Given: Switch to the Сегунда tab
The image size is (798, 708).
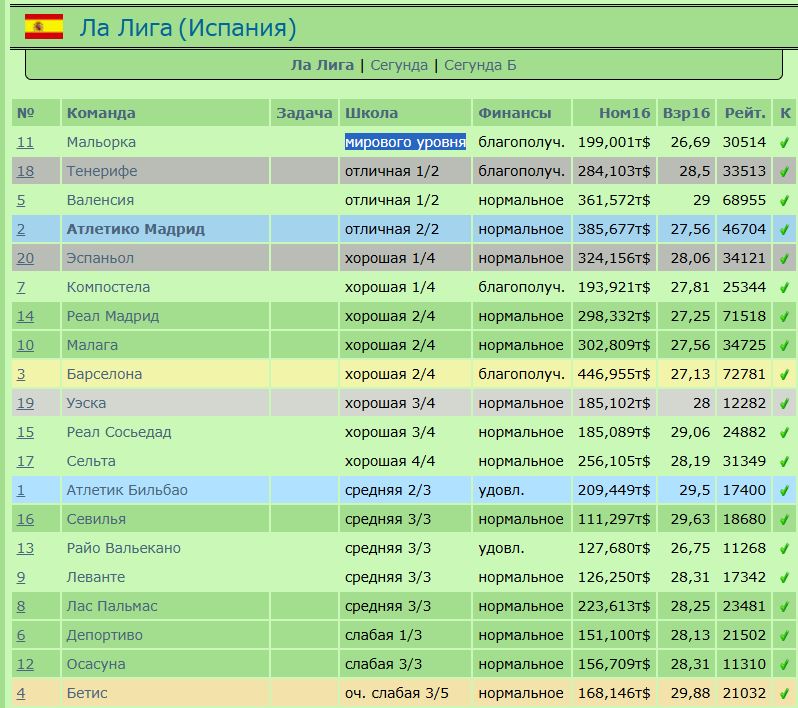Looking at the screenshot, I should click(398, 65).
